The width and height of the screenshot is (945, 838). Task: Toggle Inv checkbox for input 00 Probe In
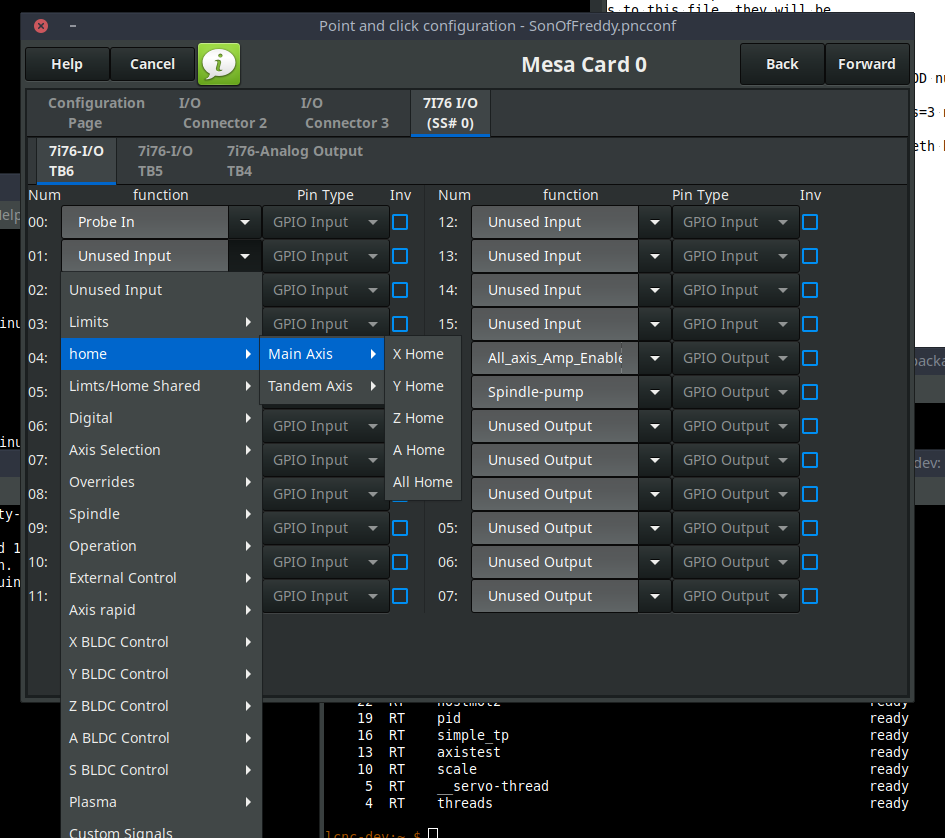(400, 222)
